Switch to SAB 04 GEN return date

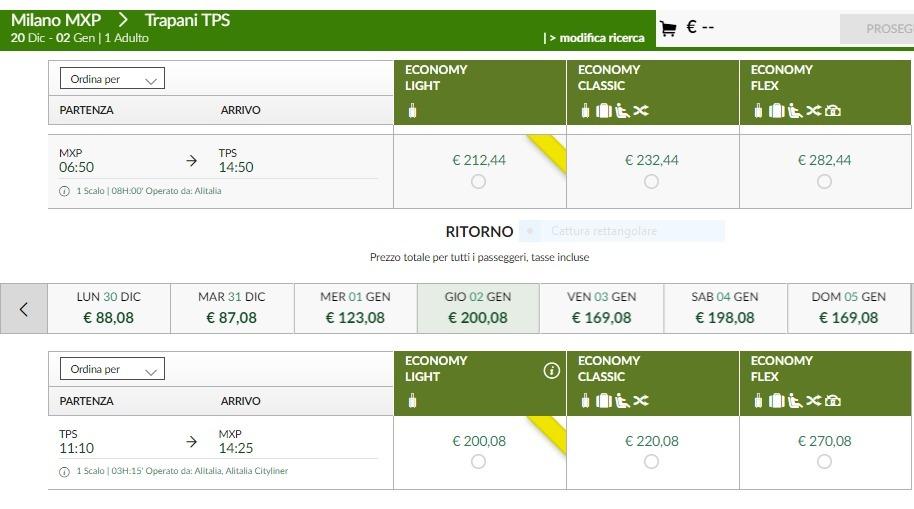[x=725, y=308]
